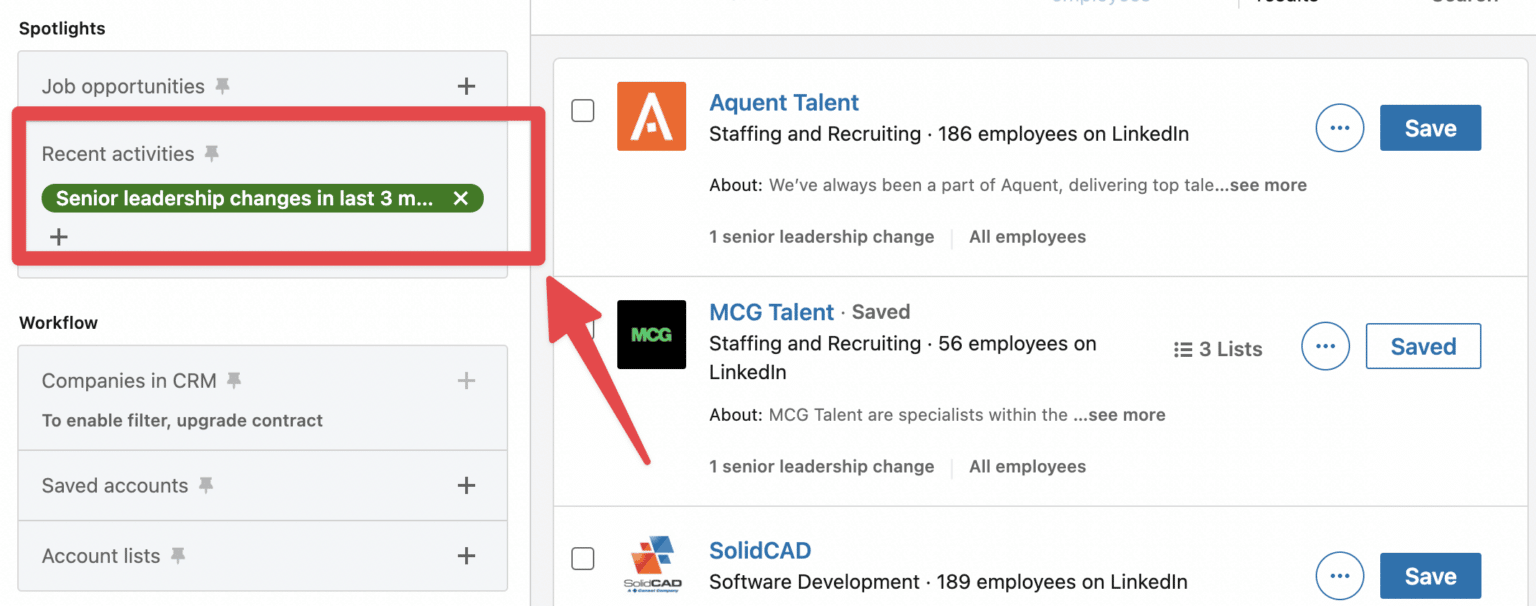Image resolution: width=1536 pixels, height=606 pixels.
Task: Expand the Account lists filter
Action: [x=466, y=556]
